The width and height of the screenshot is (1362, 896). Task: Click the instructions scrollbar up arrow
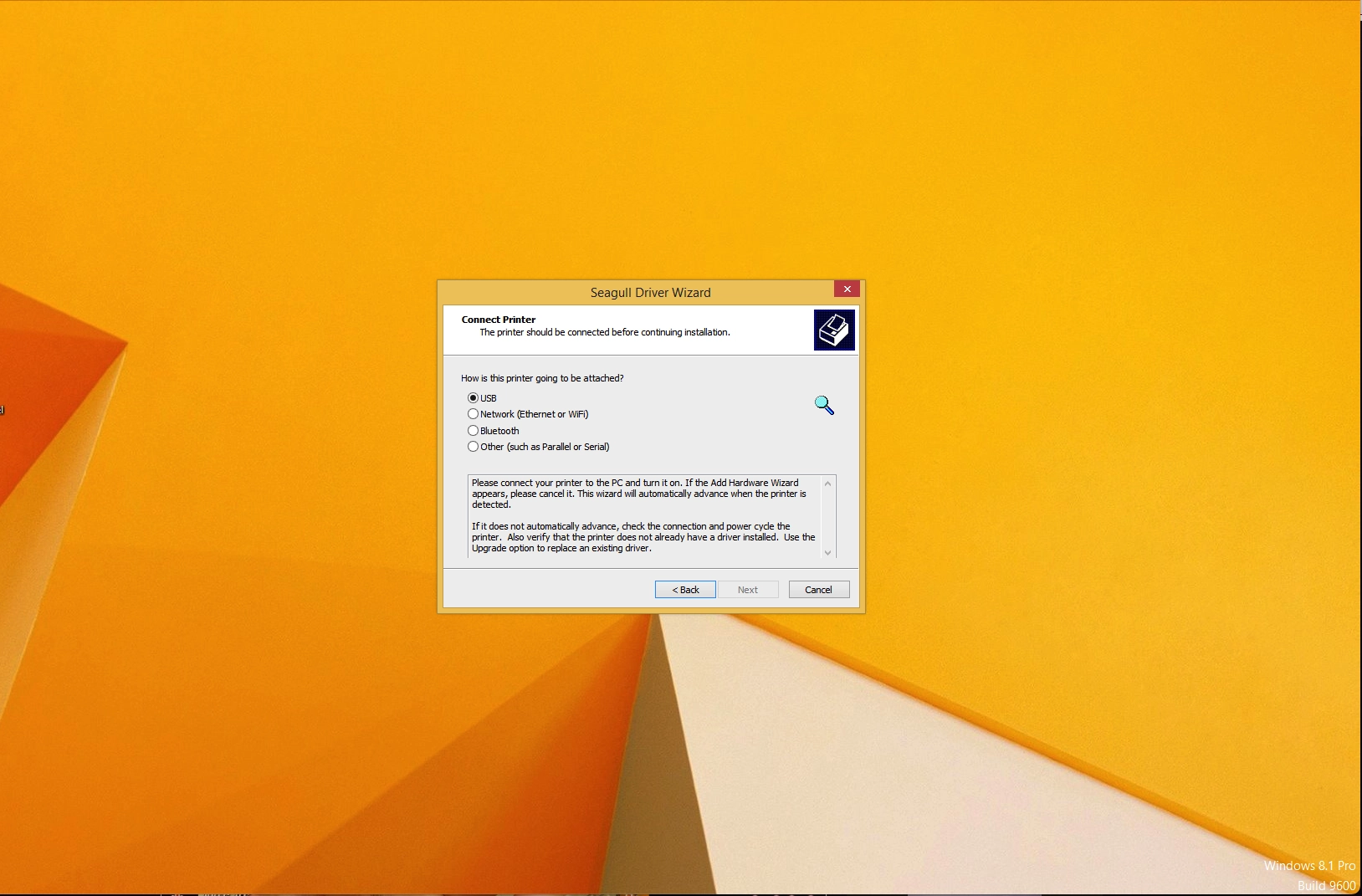click(828, 484)
